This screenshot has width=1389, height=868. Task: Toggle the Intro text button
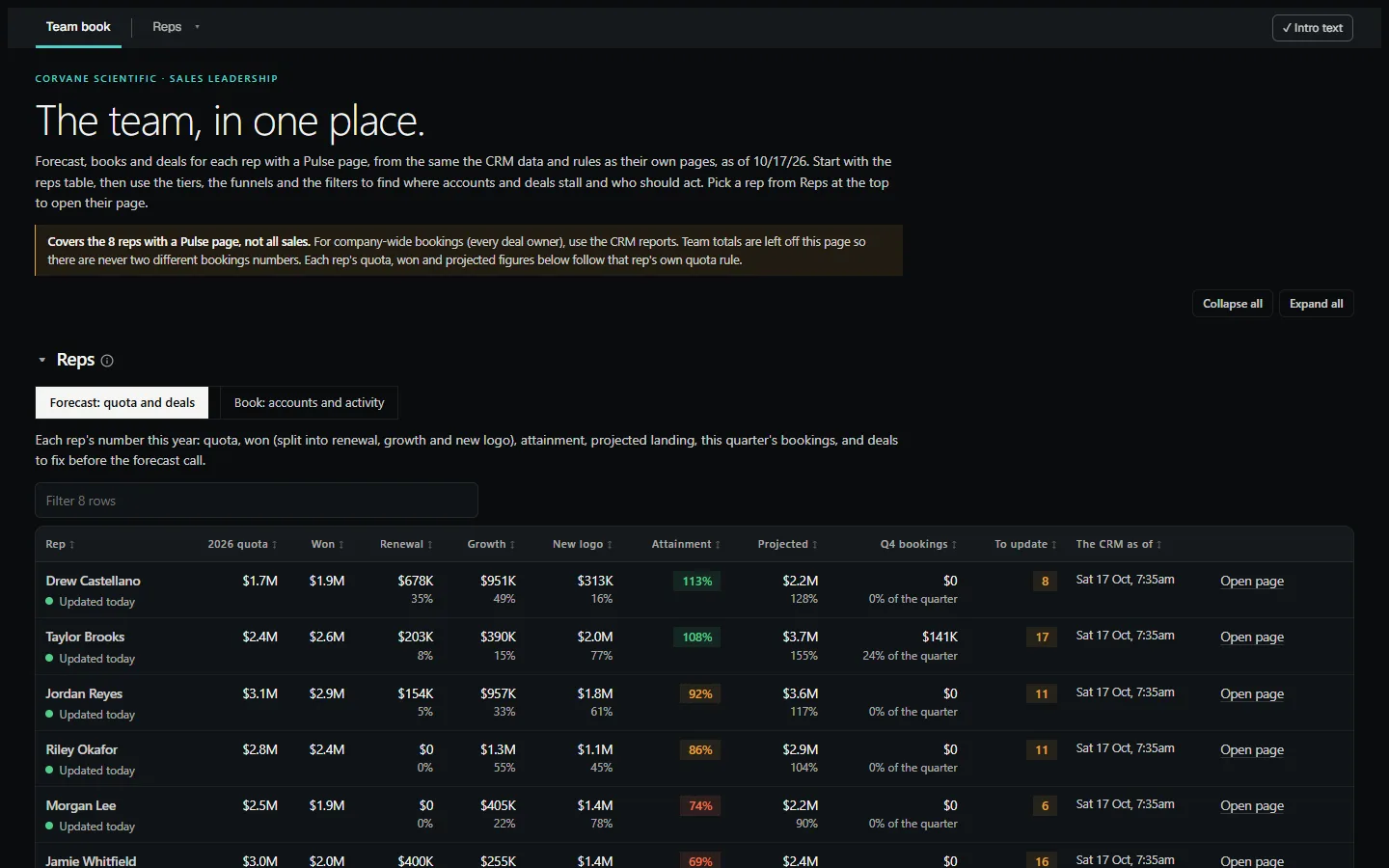tap(1312, 28)
